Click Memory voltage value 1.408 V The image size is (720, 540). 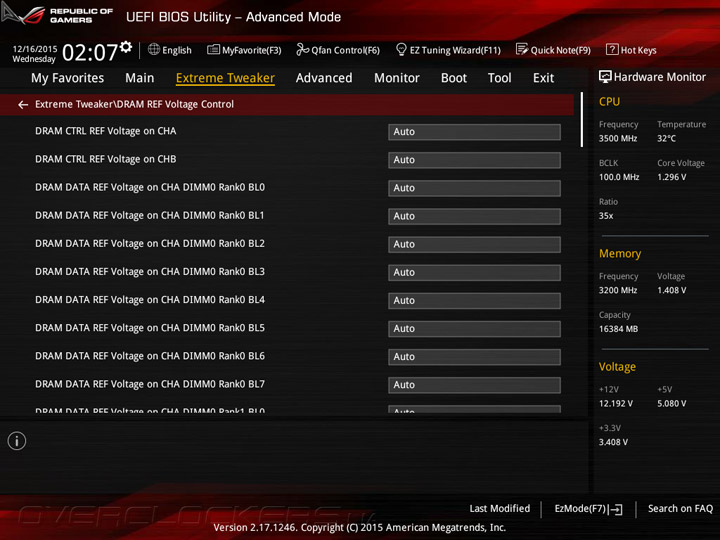point(671,290)
